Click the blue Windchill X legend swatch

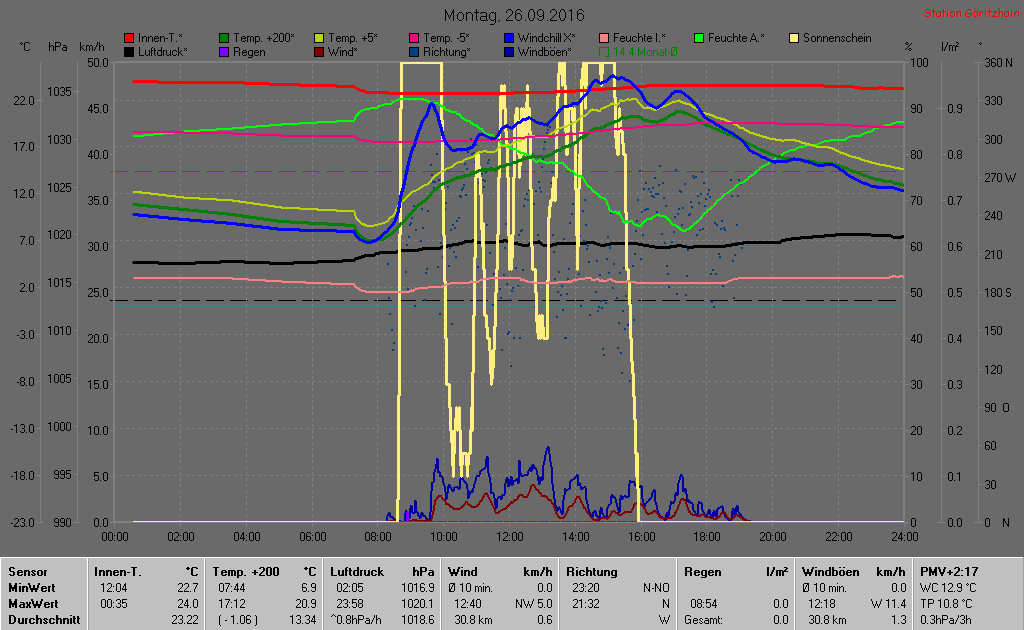pyautogui.click(x=509, y=39)
